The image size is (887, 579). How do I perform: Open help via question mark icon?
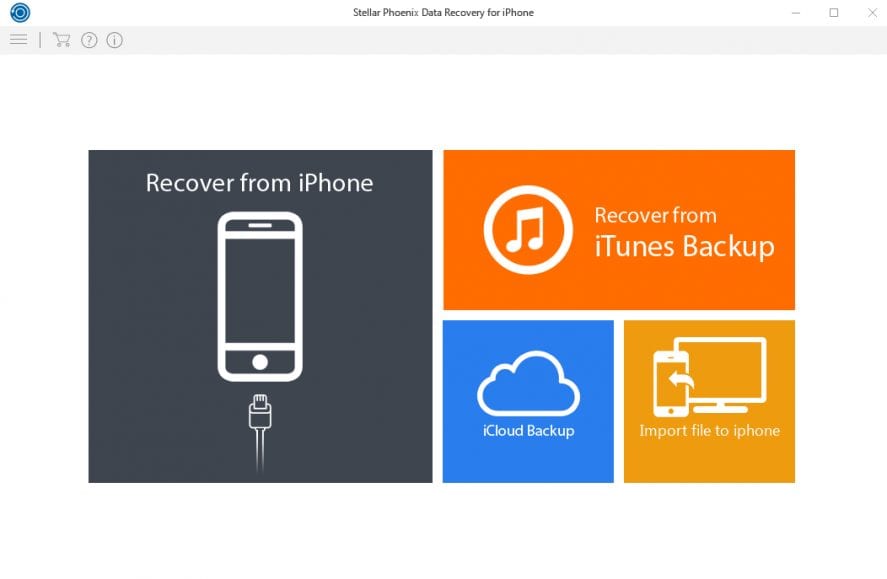click(89, 40)
